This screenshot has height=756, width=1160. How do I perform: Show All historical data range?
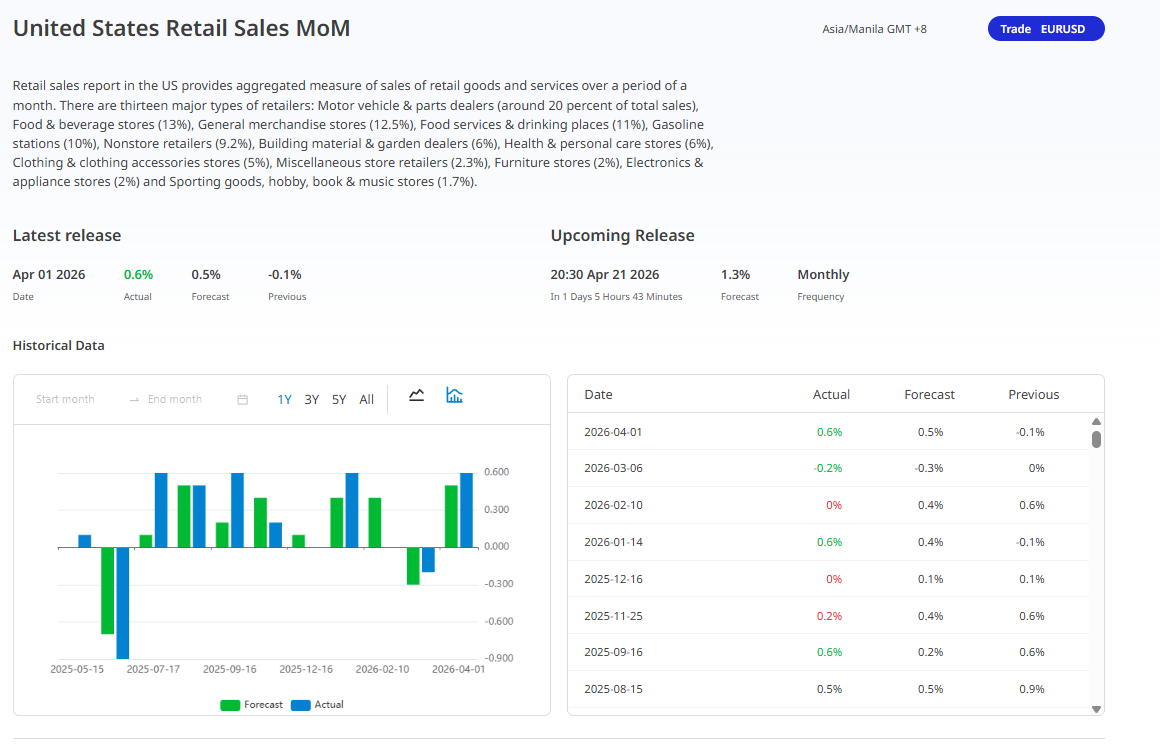(366, 400)
